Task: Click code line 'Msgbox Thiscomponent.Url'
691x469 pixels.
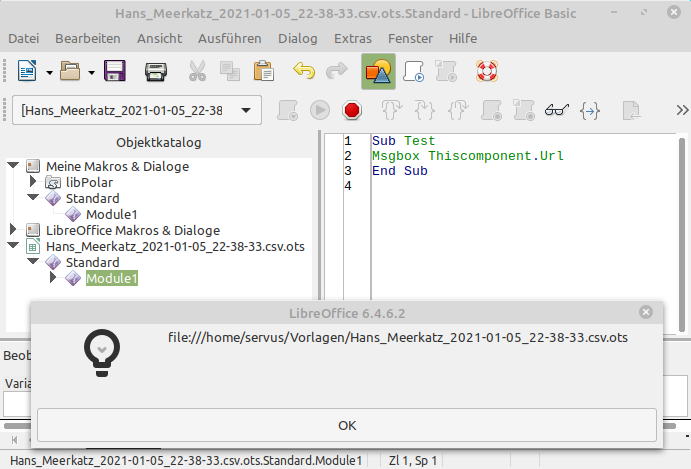Action: [x=468, y=156]
